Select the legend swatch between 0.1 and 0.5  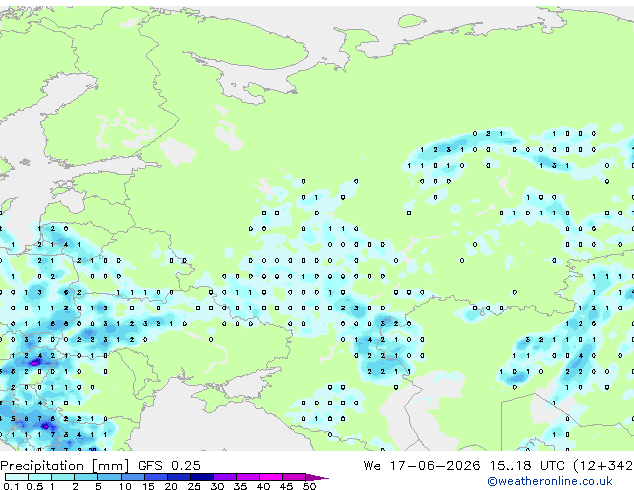click(17, 477)
